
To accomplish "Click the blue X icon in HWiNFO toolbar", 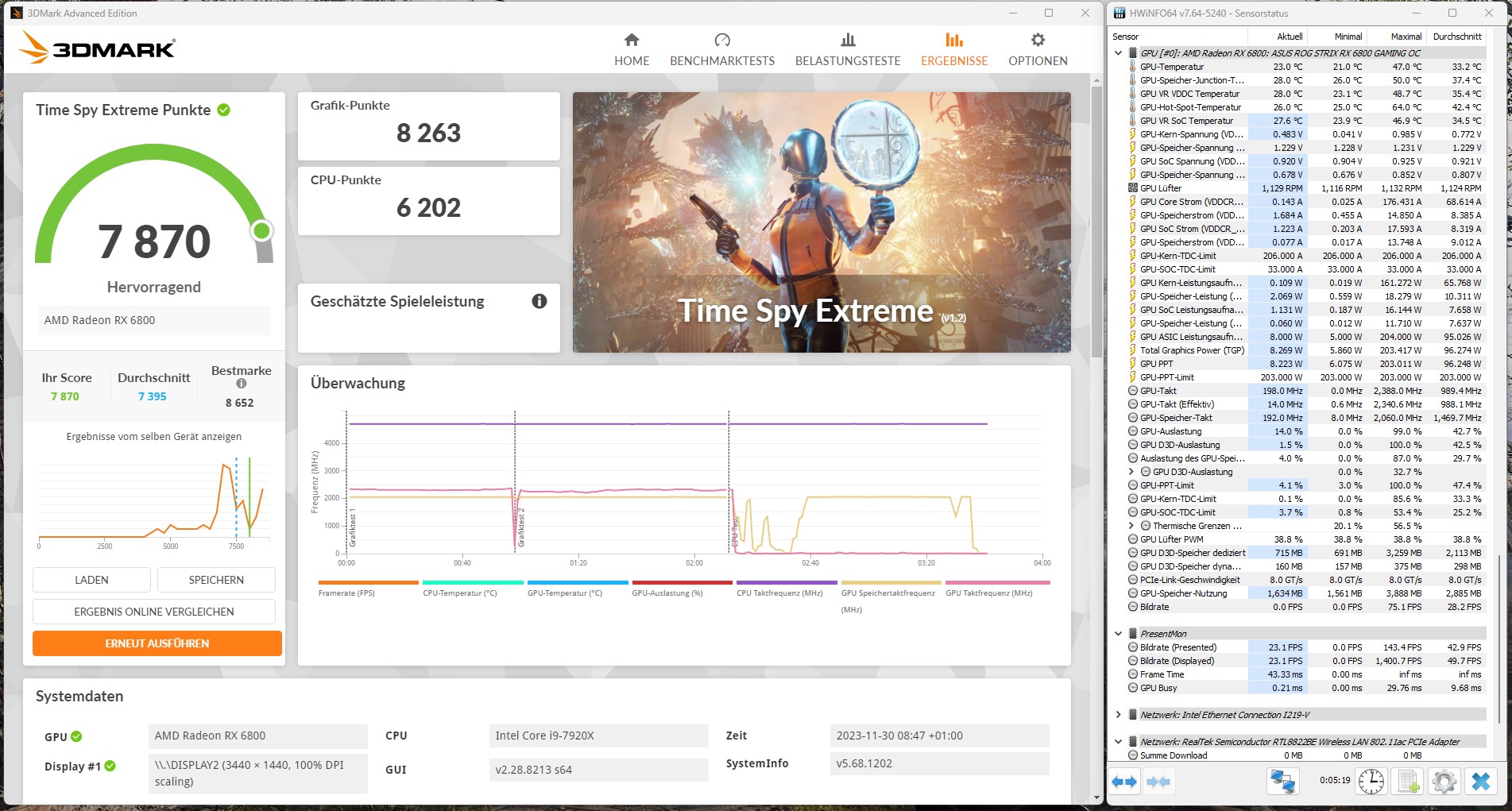I will point(1481,782).
